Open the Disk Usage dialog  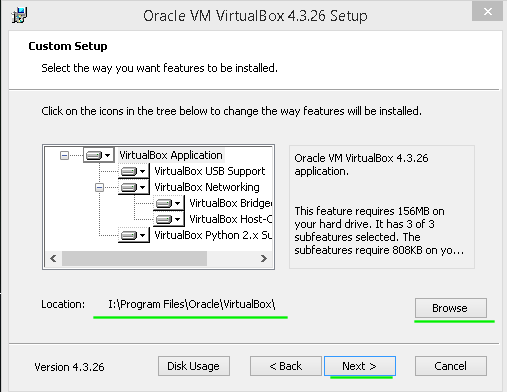coord(194,366)
